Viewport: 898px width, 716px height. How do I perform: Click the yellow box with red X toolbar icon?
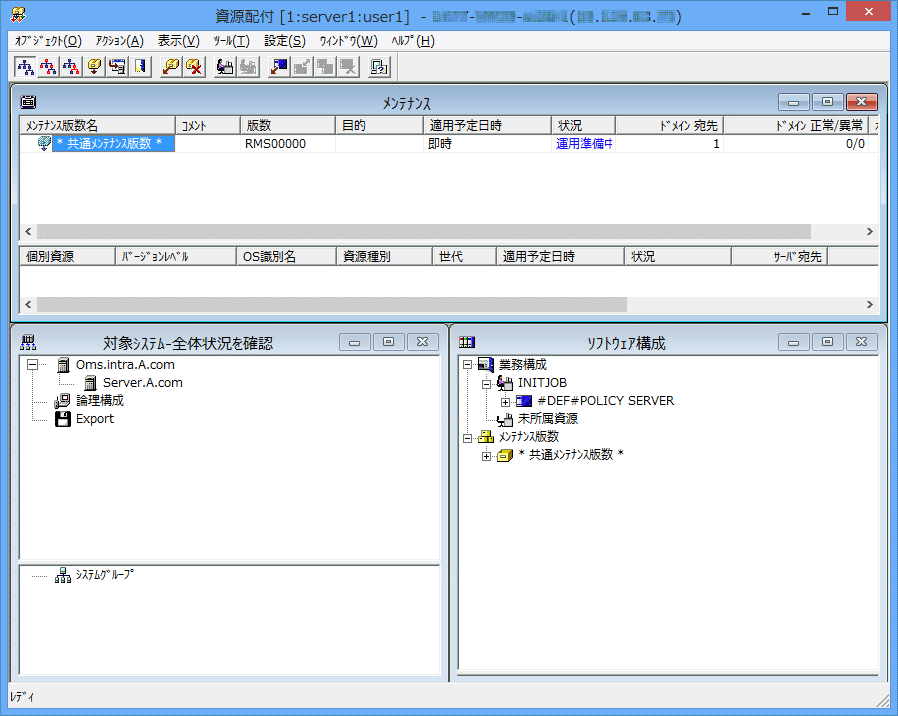coord(194,67)
